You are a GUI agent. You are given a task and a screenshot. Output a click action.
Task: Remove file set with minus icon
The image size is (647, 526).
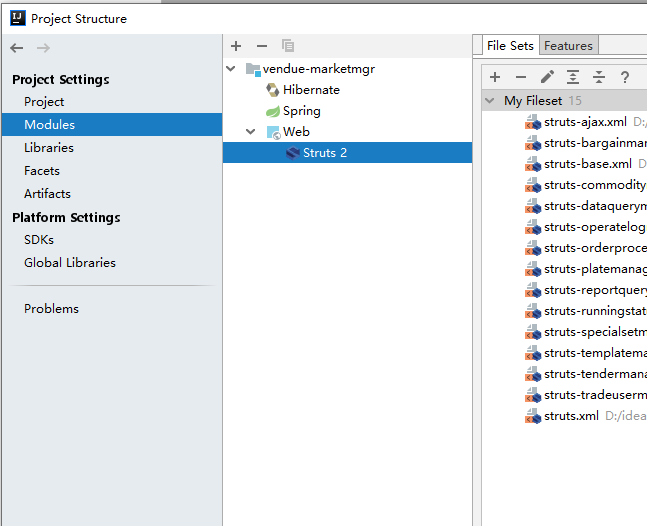point(521,77)
